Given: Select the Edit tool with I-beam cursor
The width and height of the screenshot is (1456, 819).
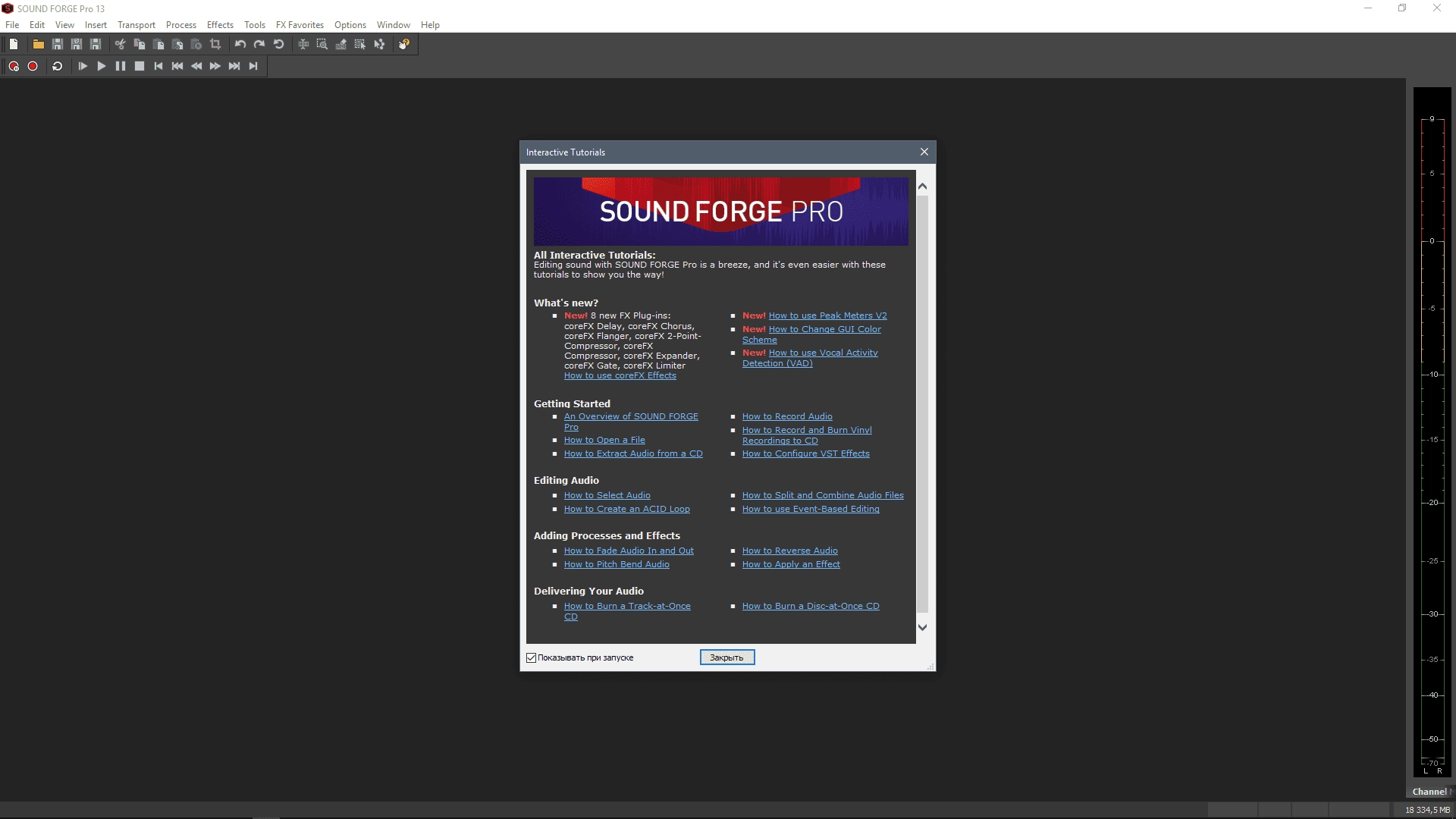Looking at the screenshot, I should pos(303,45).
